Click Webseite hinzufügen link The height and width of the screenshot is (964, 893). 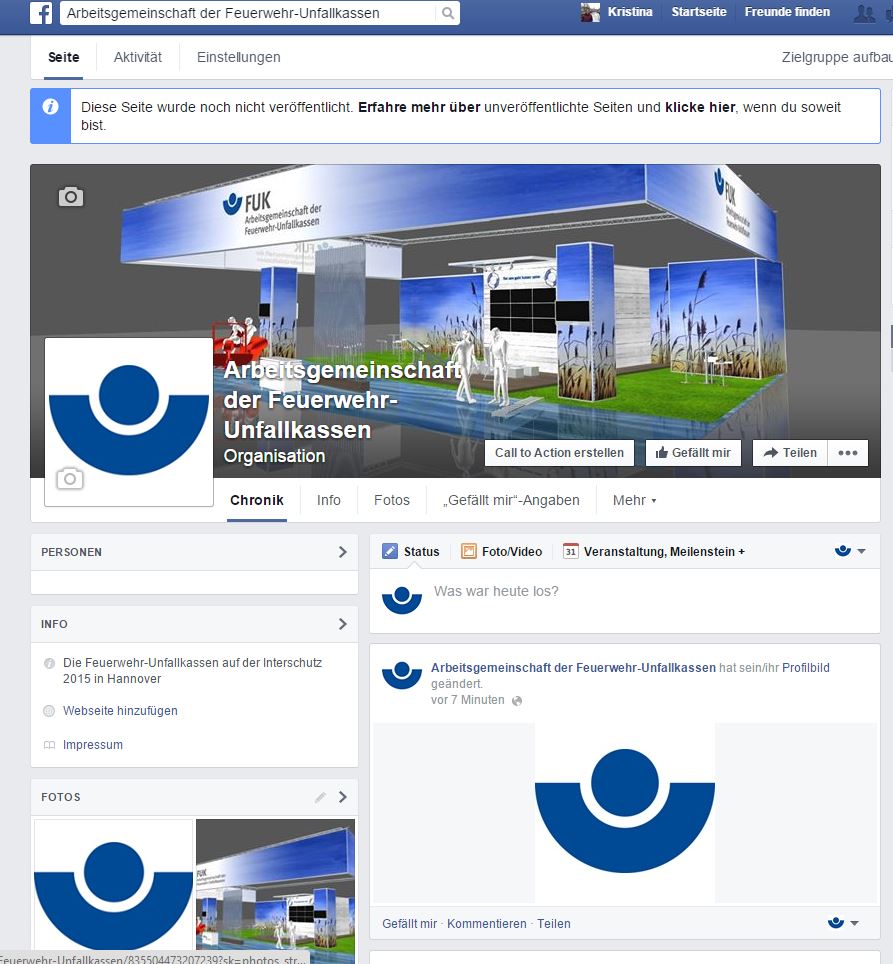tap(120, 711)
